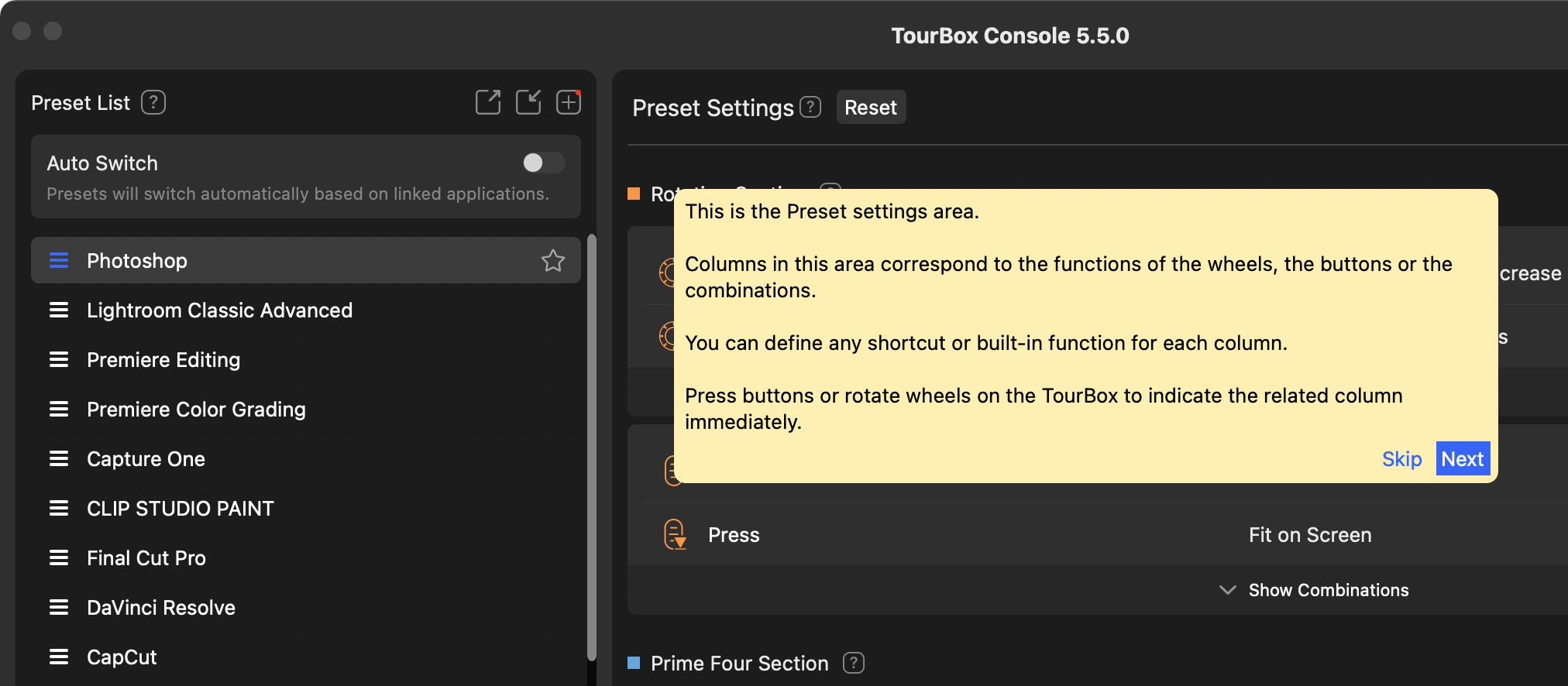This screenshot has width=1568, height=686.
Task: Expand Show Combinations chevron
Action: click(x=1228, y=590)
